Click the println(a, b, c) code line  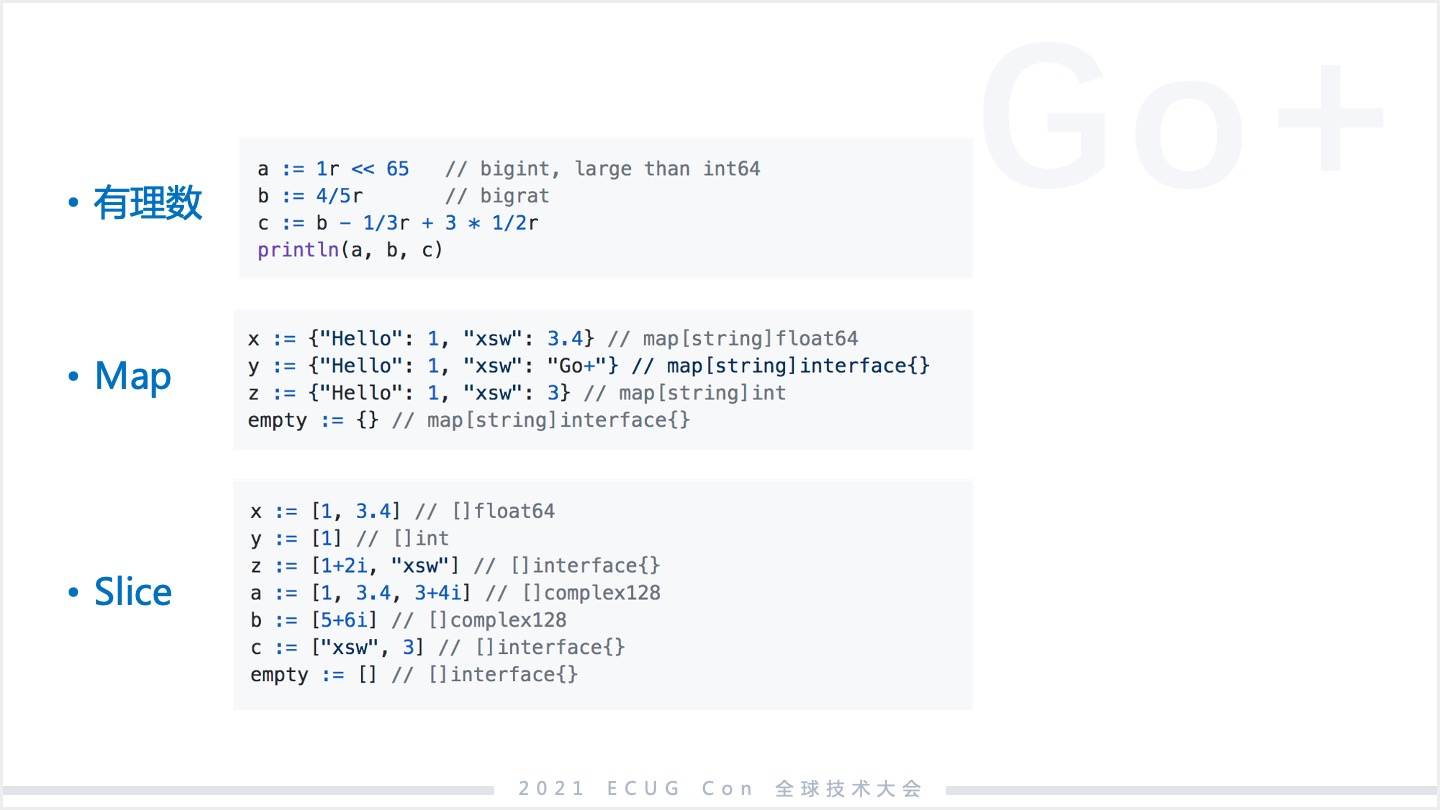click(350, 250)
